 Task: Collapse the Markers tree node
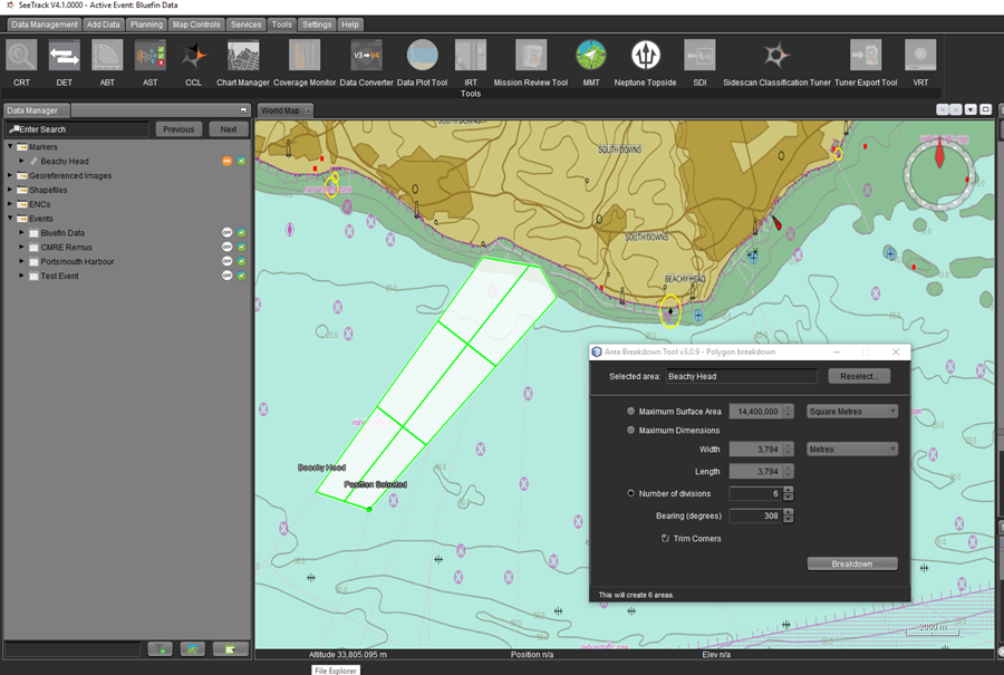[10, 147]
